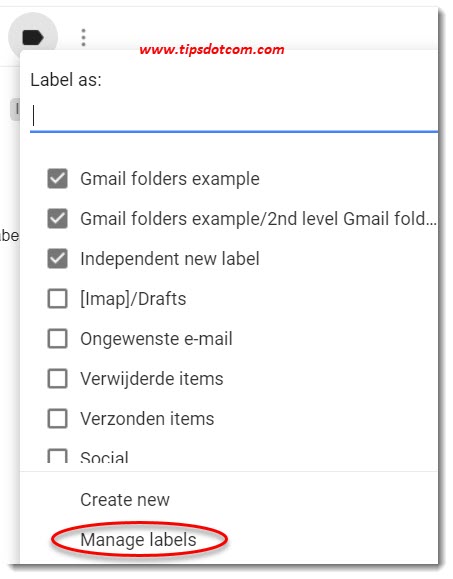The image size is (453, 579).
Task: Click the Label as search input field
Action: [234, 116]
